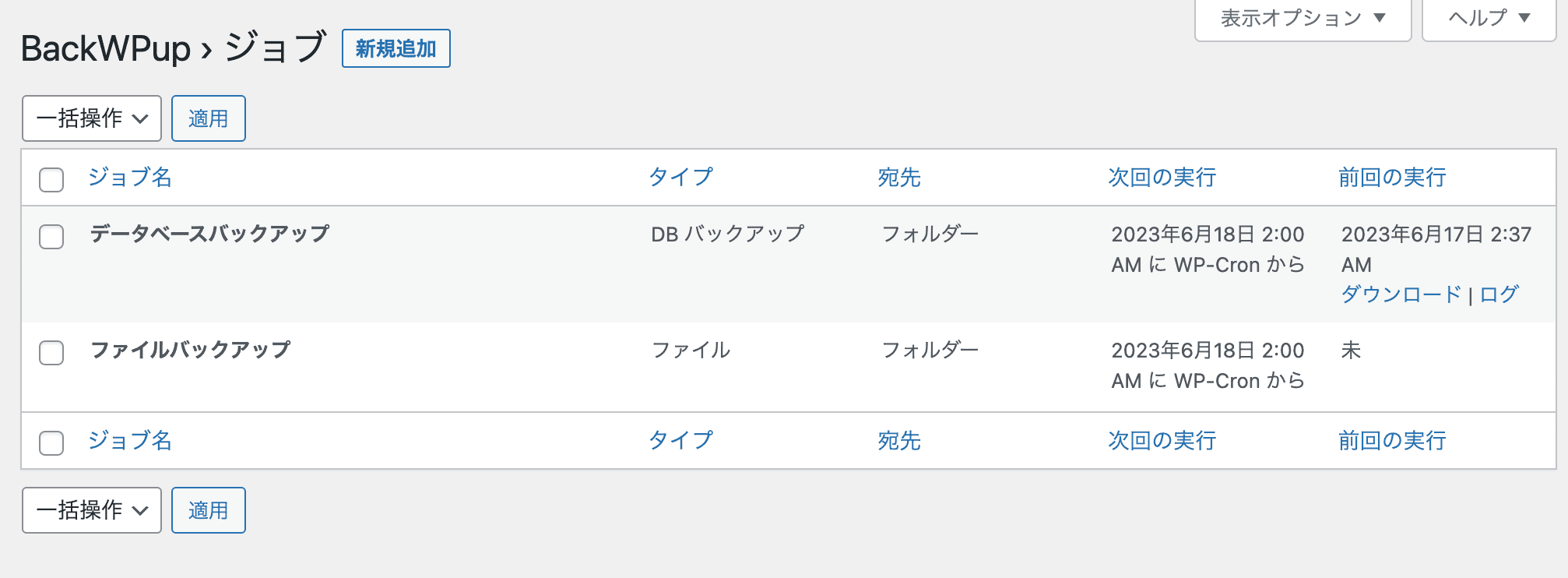The width and height of the screenshot is (1568, 578).
Task: Click 適用 to apply the bulk action
Action: (x=207, y=118)
